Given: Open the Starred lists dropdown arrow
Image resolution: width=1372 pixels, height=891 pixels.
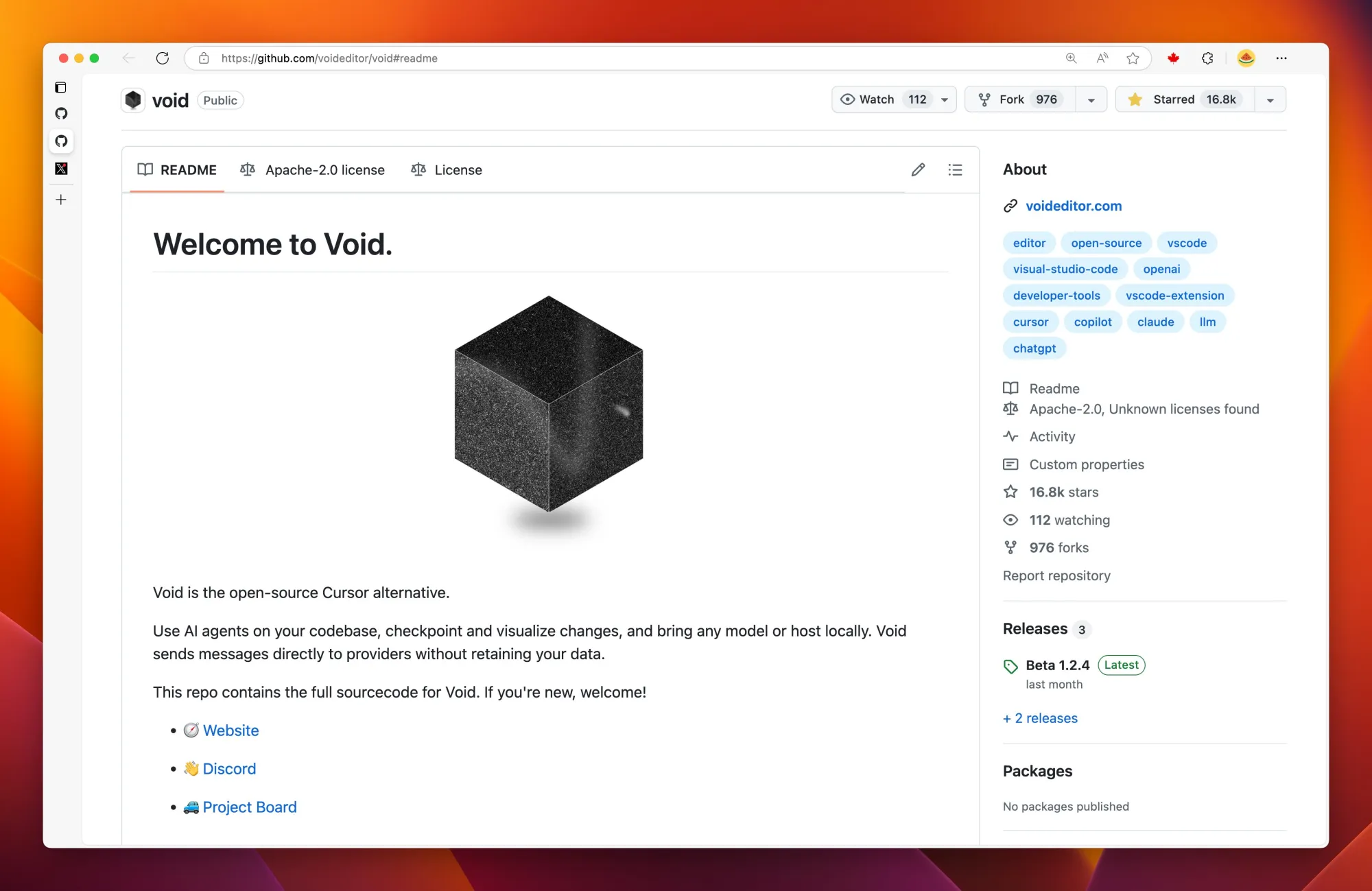Looking at the screenshot, I should 1270,100.
